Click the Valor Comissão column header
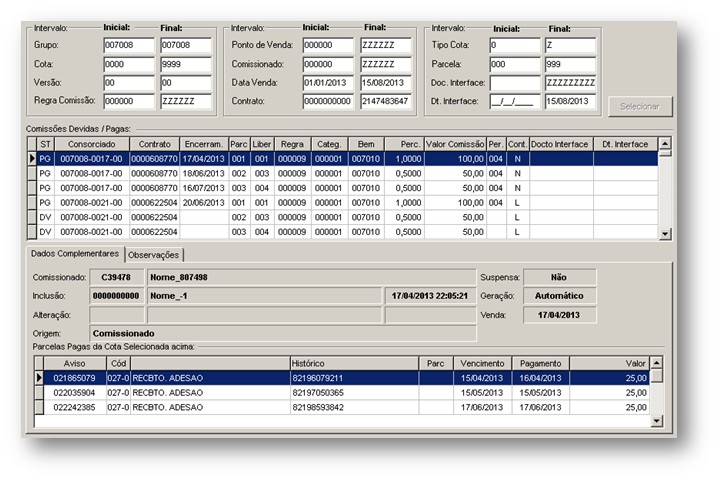Screen dimensions: 719x480 pyautogui.click(x=455, y=144)
